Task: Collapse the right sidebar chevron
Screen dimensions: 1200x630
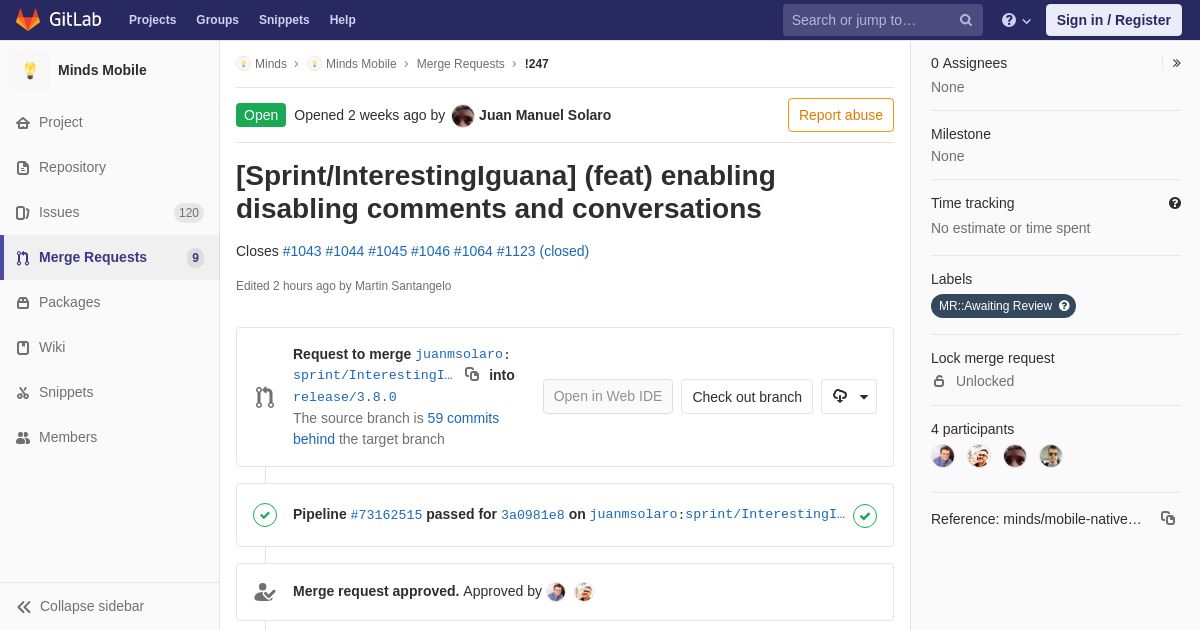Action: click(x=1176, y=63)
